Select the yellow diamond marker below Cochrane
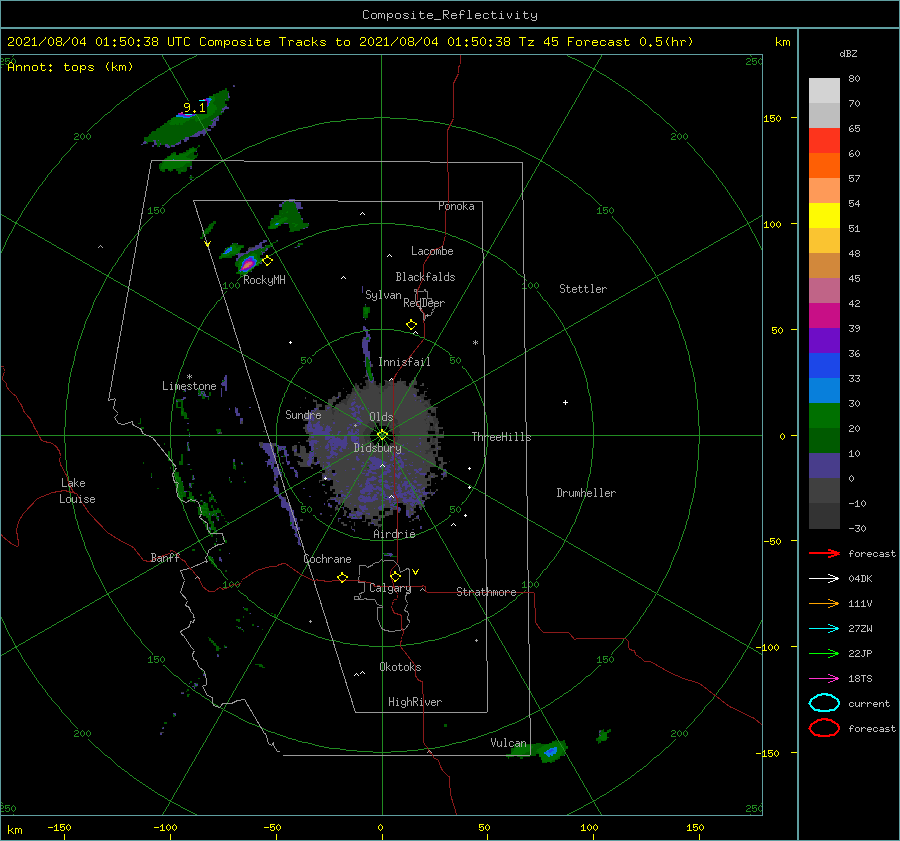This screenshot has height=841, width=900. (x=342, y=577)
